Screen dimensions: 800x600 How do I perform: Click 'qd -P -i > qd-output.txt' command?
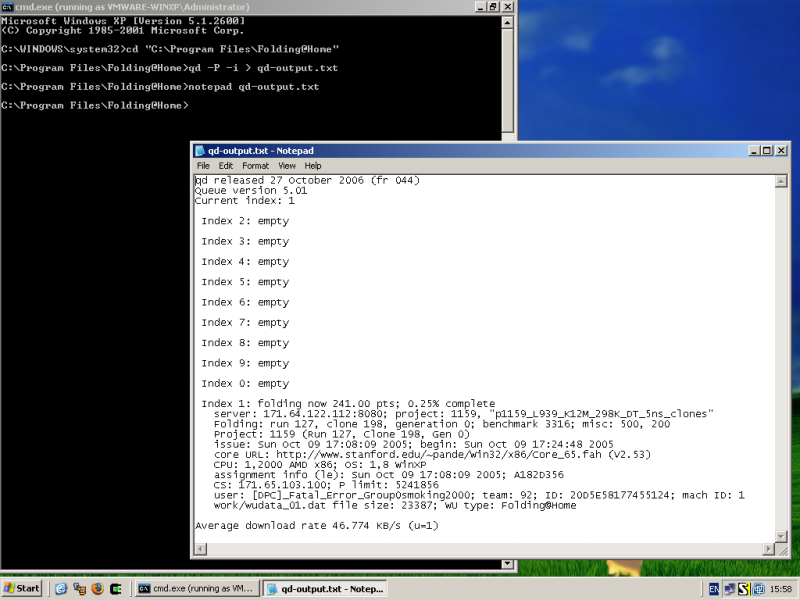pyautogui.click(x=263, y=68)
